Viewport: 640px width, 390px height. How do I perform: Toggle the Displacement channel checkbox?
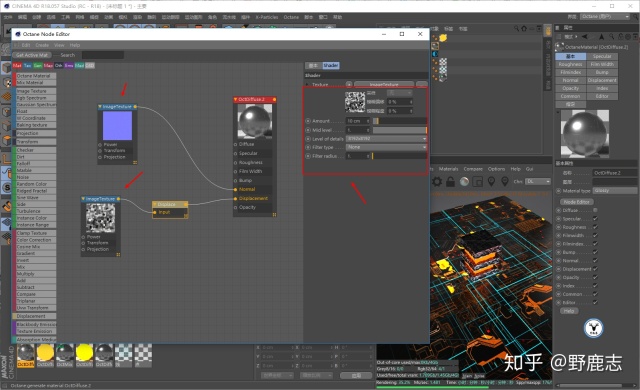pyautogui.click(x=595, y=269)
